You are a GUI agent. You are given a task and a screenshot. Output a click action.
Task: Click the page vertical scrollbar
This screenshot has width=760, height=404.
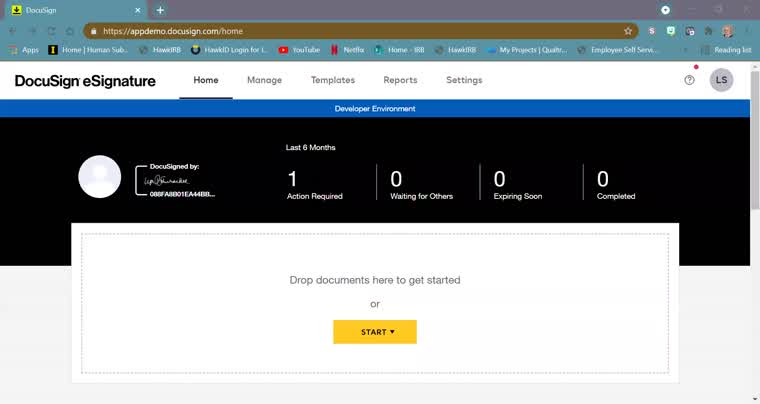pyautogui.click(x=755, y=140)
